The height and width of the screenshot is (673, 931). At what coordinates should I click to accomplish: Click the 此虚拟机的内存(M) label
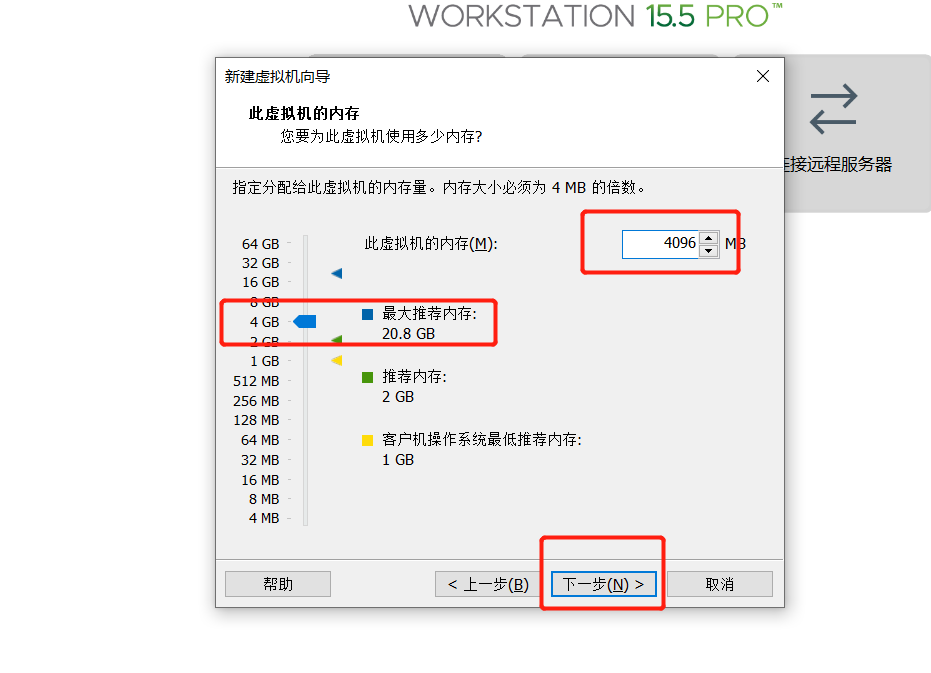click(x=431, y=244)
